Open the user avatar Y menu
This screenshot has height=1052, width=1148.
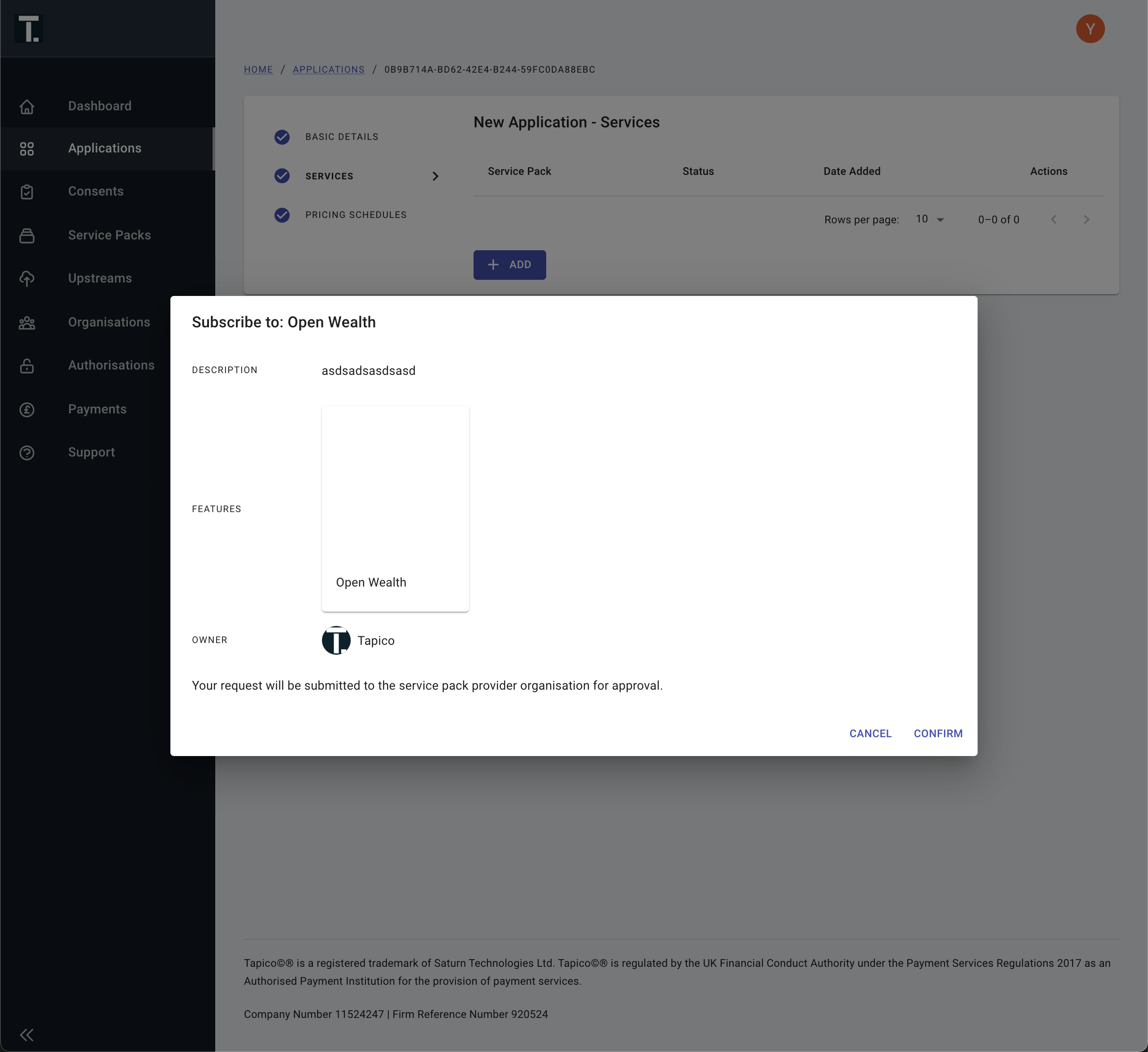pyautogui.click(x=1090, y=29)
